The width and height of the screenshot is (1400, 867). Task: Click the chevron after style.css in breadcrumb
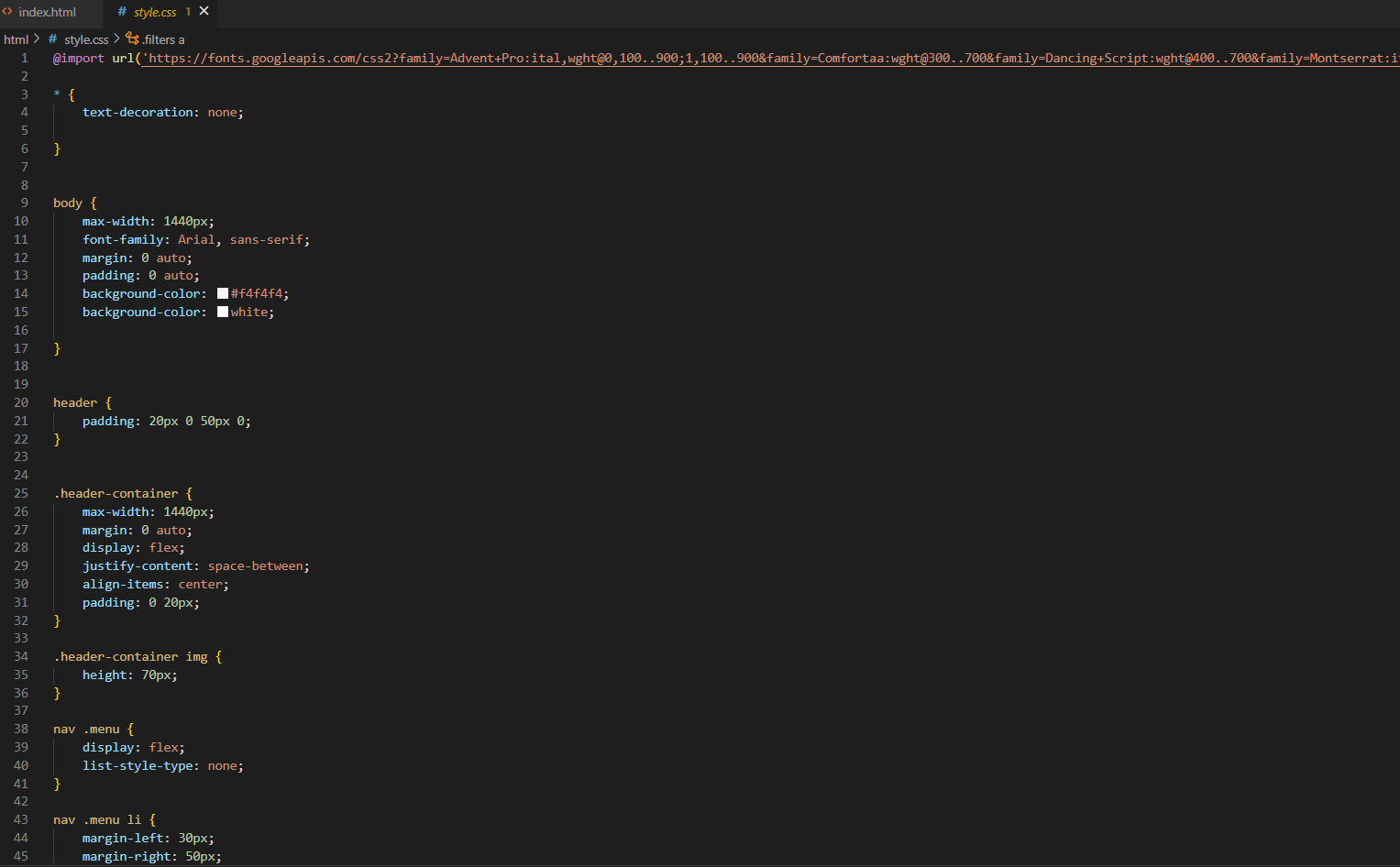tap(116, 38)
